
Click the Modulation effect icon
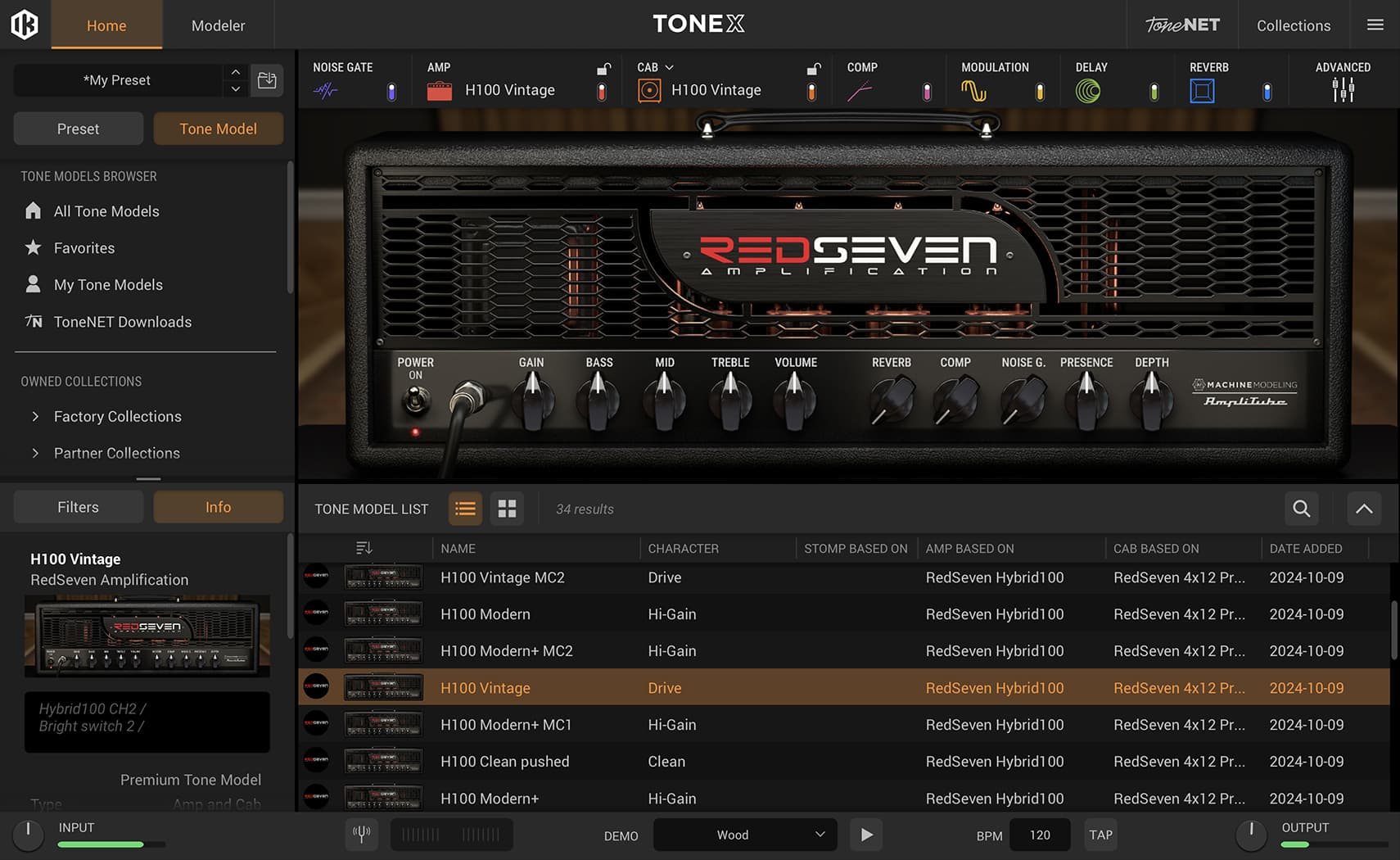(974, 90)
